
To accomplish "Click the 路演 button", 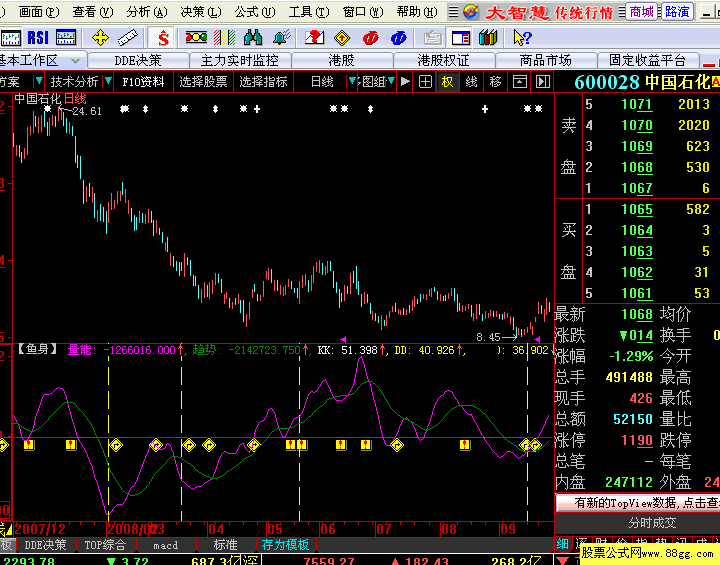I will click(677, 11).
